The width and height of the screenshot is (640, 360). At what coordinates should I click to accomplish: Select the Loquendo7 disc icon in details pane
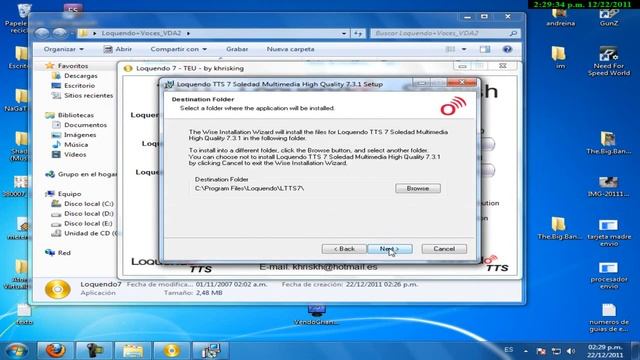(x=58, y=289)
